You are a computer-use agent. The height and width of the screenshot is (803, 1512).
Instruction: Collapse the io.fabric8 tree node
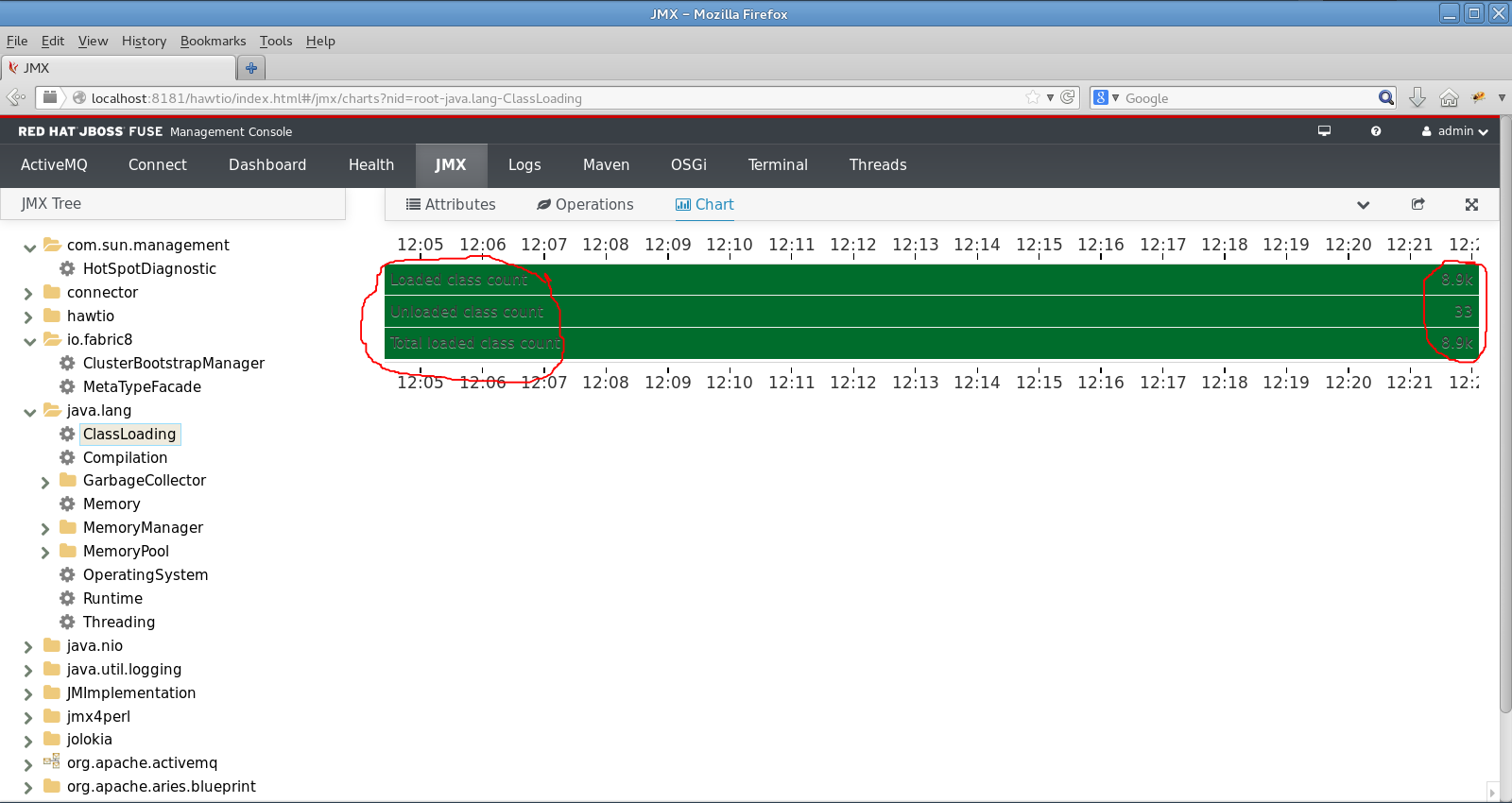click(29, 341)
